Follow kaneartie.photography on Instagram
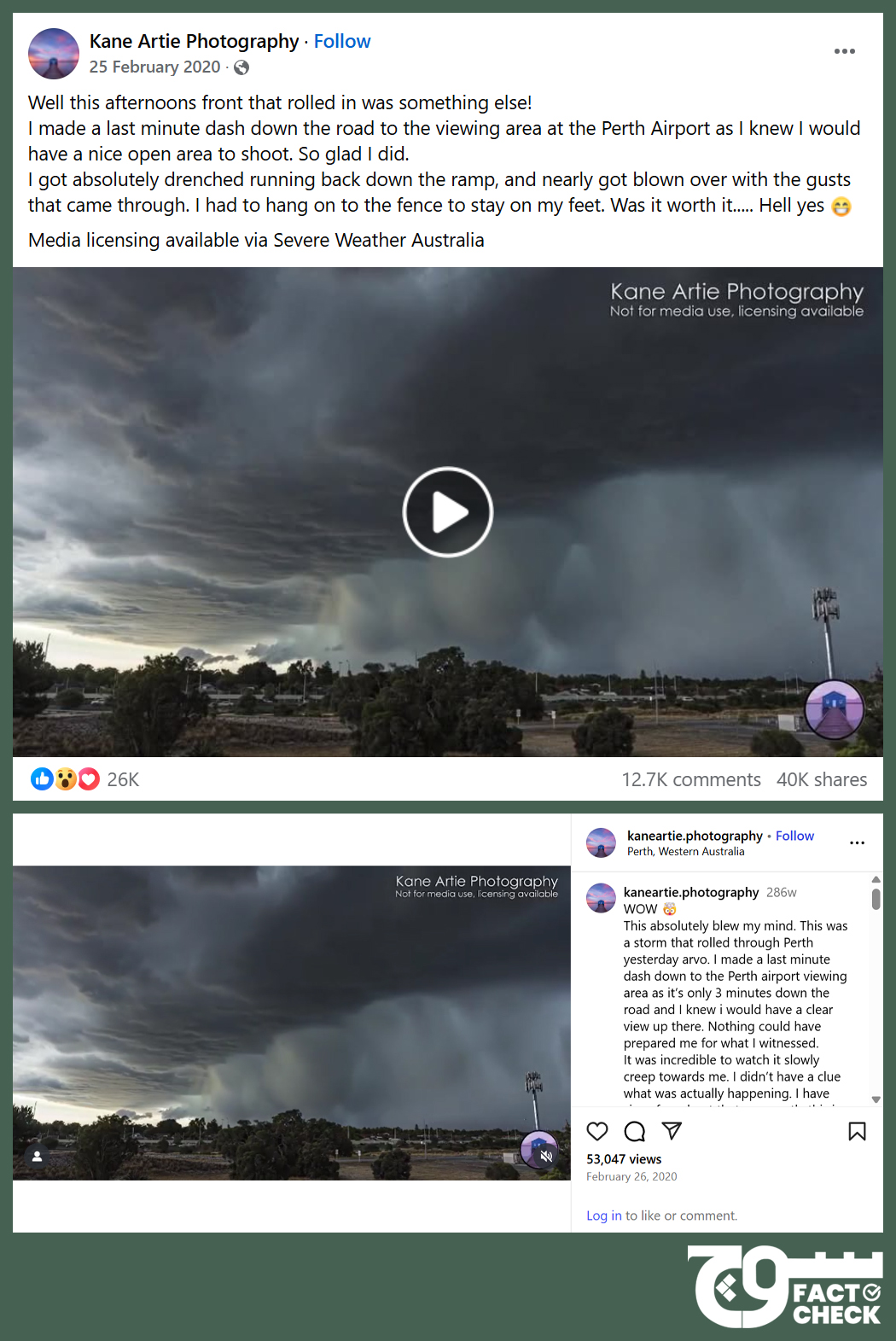 pos(794,836)
